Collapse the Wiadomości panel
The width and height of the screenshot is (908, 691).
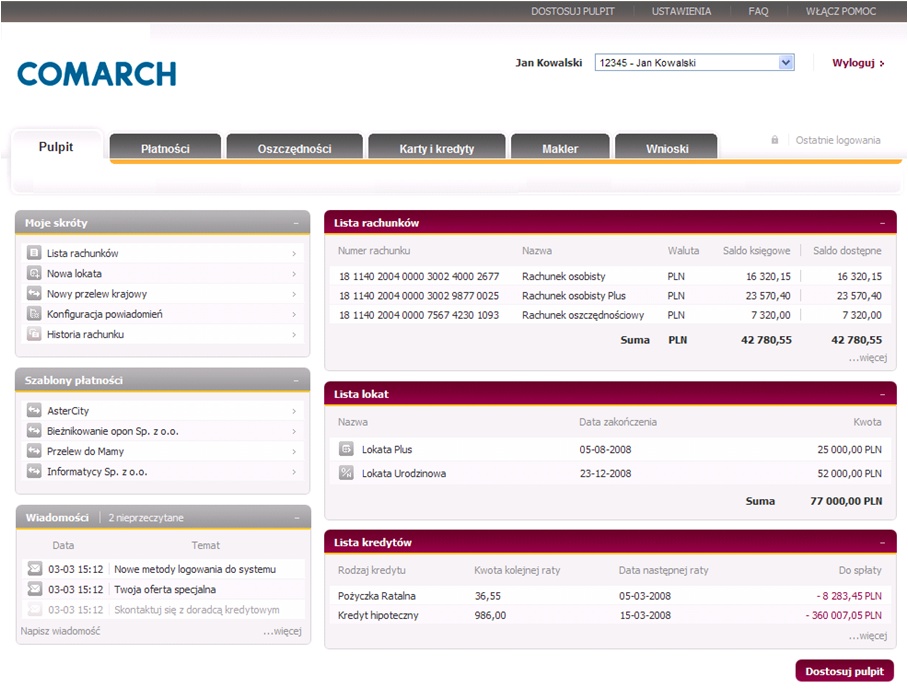click(296, 518)
